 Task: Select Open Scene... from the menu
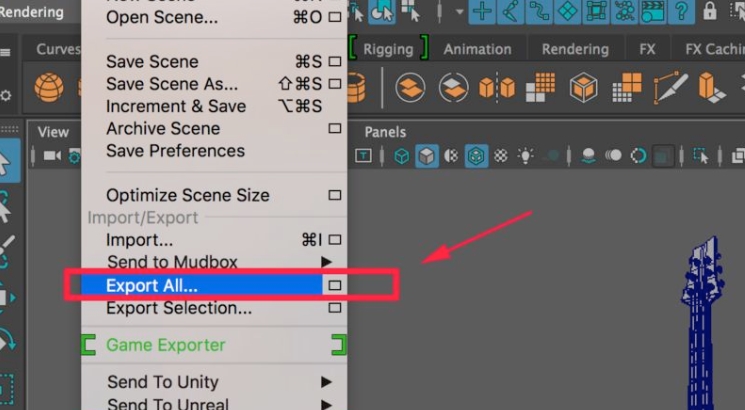click(x=162, y=17)
